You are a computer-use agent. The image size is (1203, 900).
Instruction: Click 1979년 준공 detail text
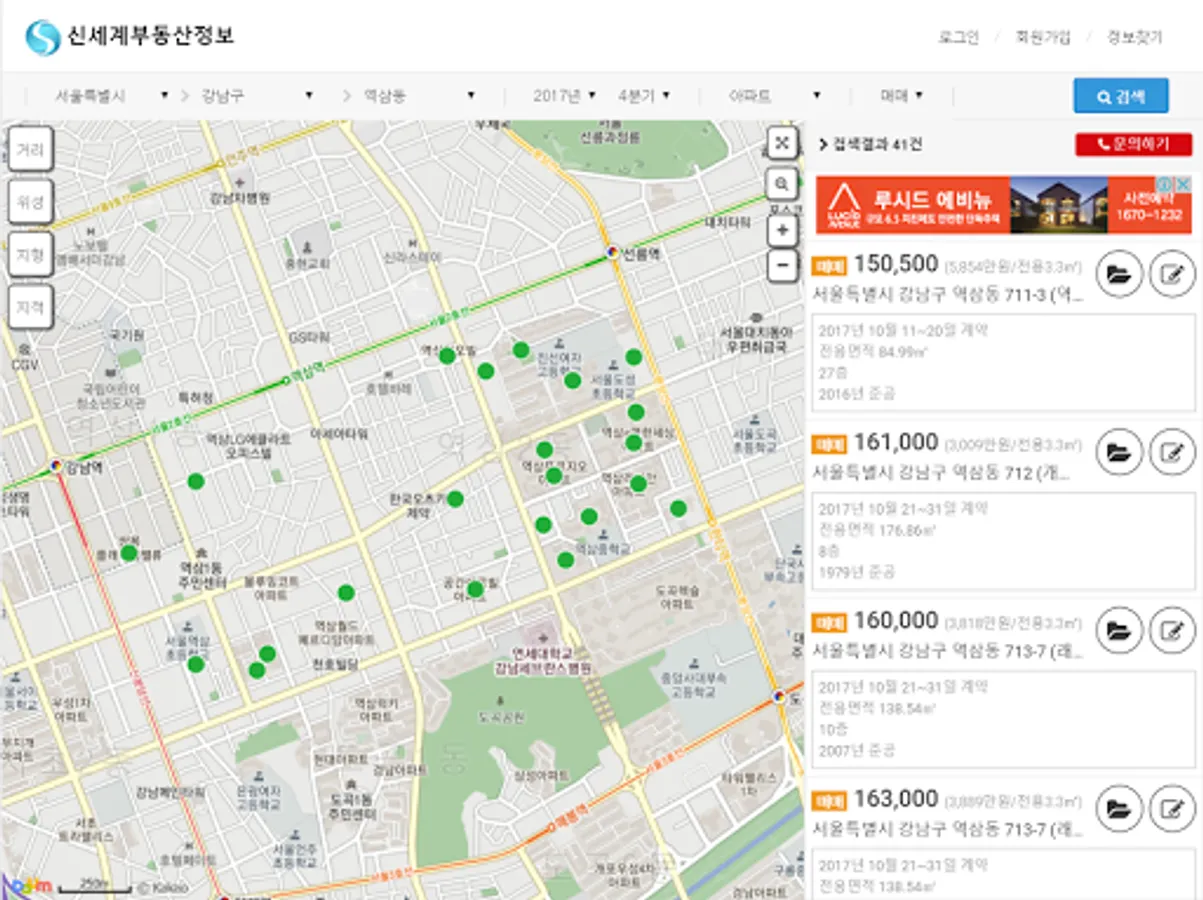tap(857, 572)
